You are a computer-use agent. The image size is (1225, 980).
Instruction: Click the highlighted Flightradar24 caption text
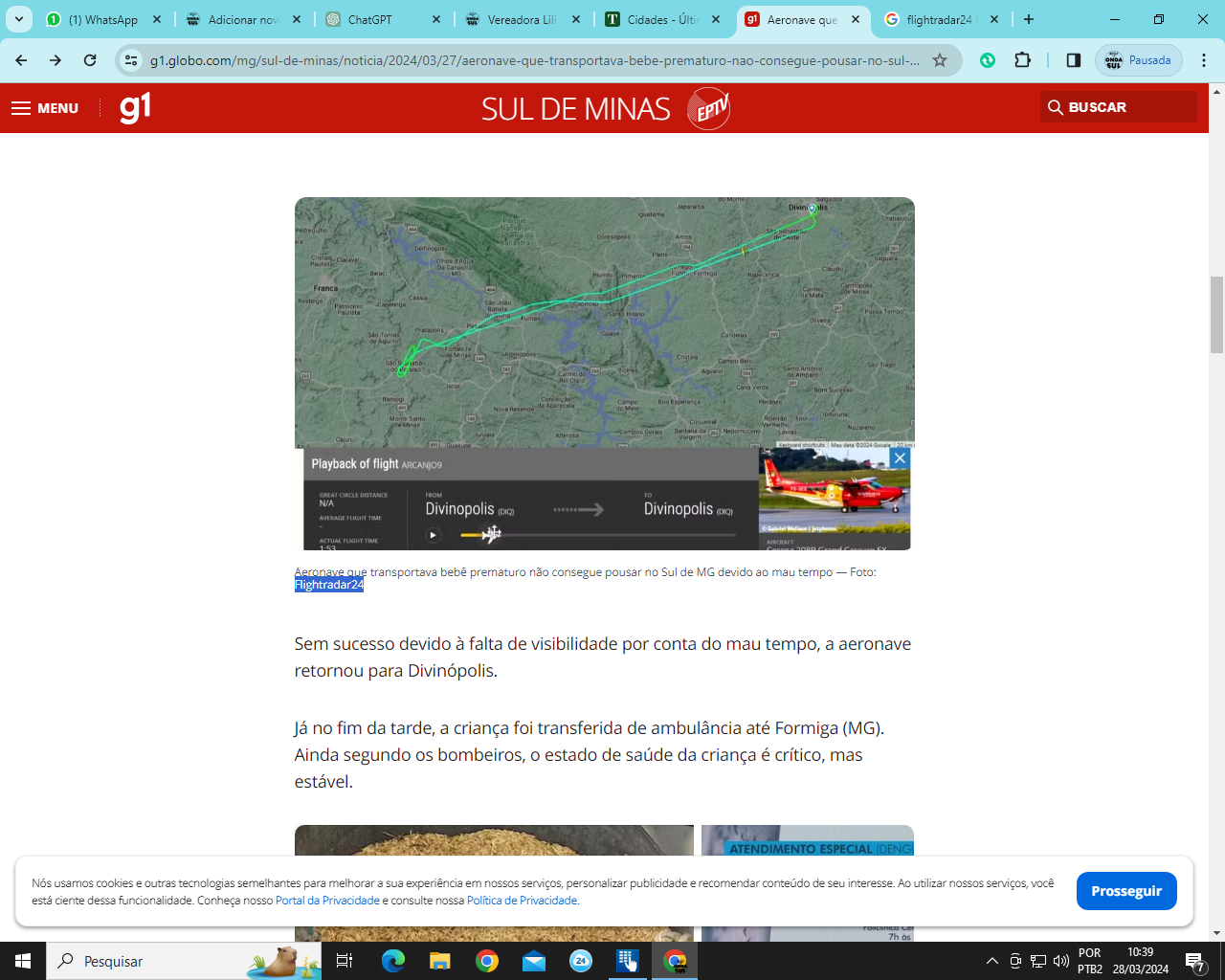329,585
